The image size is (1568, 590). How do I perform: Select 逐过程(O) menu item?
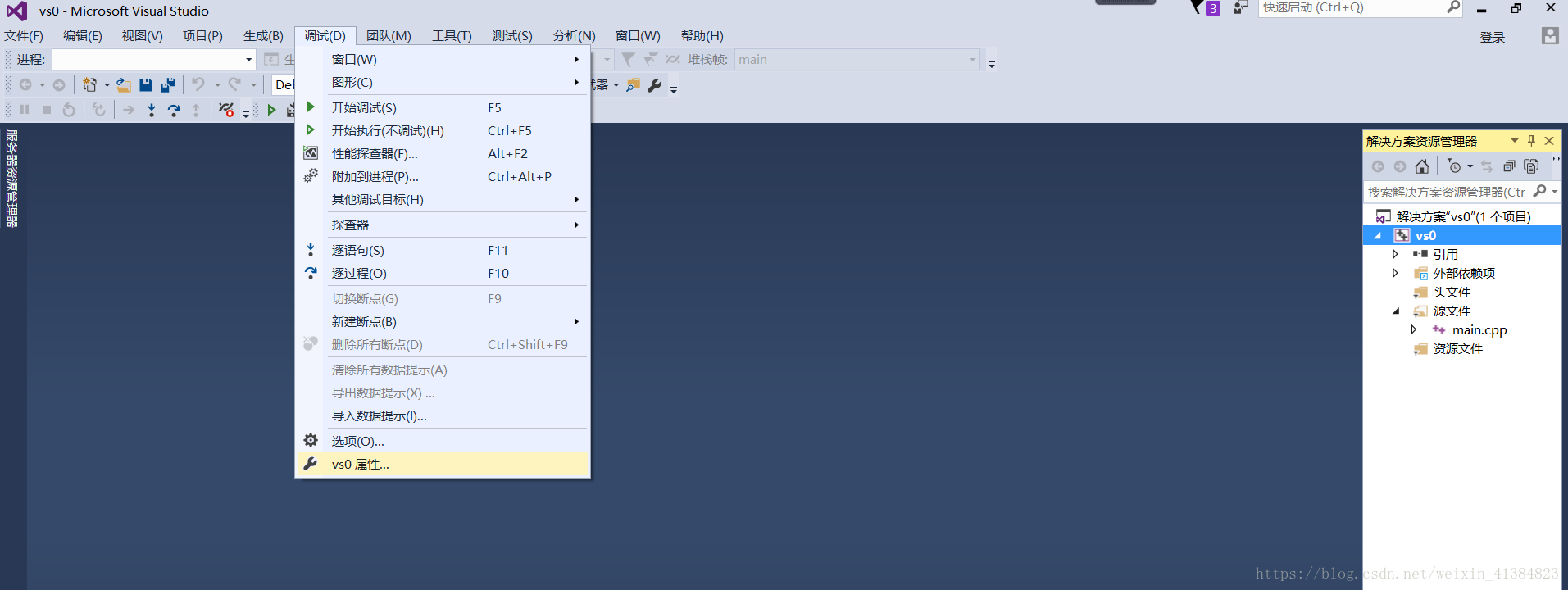coord(443,273)
